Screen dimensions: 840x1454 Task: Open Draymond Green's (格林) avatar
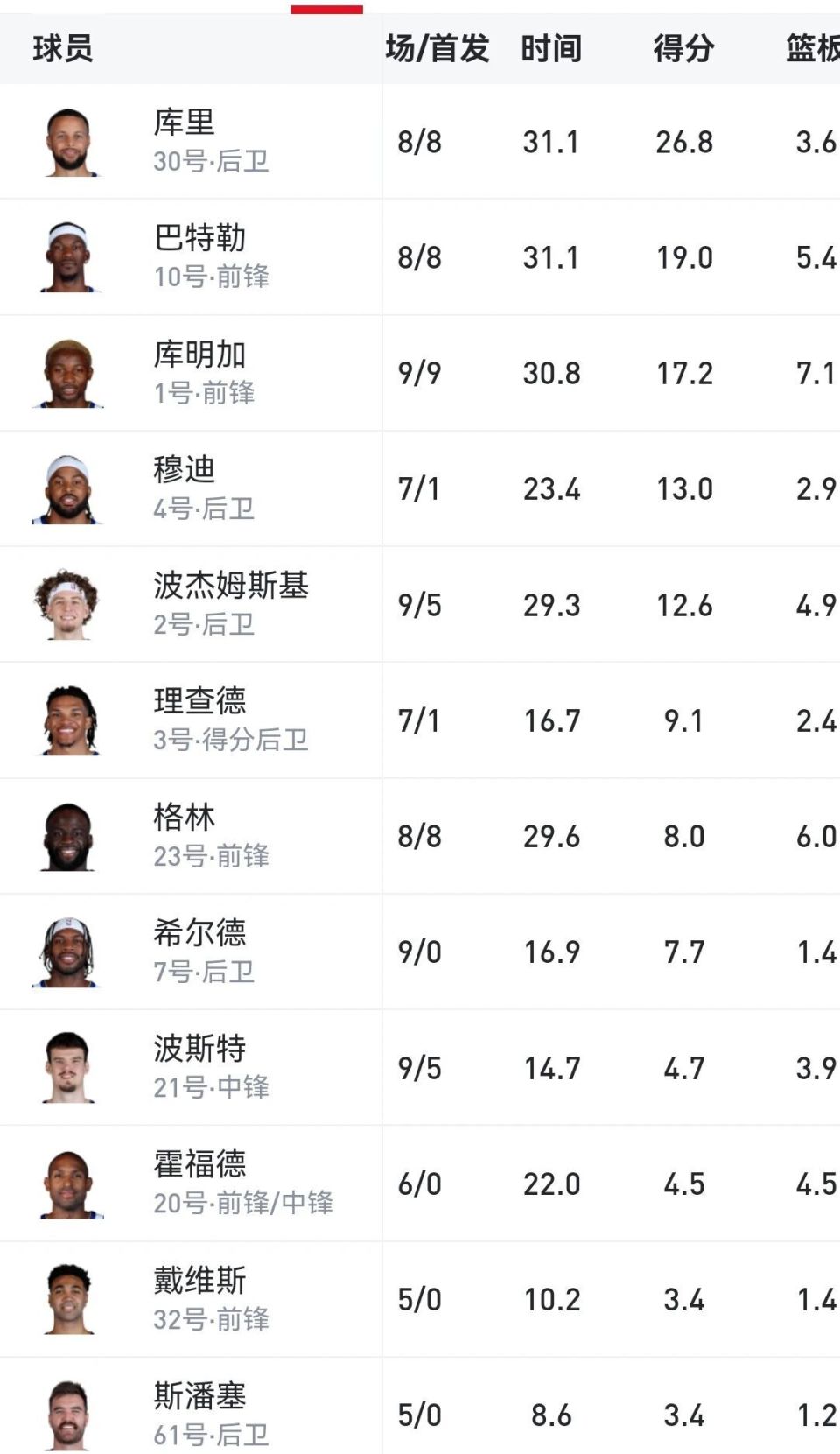click(69, 837)
